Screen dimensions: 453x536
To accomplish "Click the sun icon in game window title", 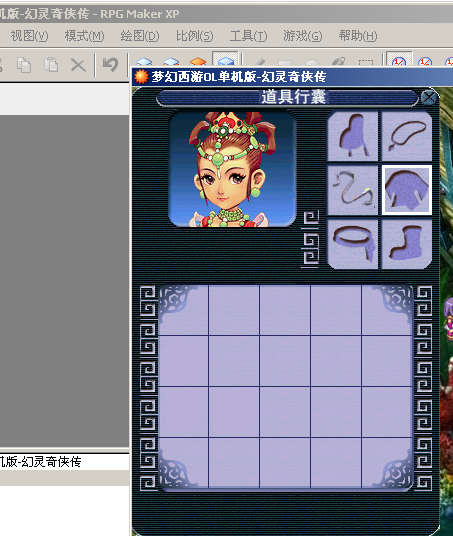I will pyautogui.click(x=141, y=77).
